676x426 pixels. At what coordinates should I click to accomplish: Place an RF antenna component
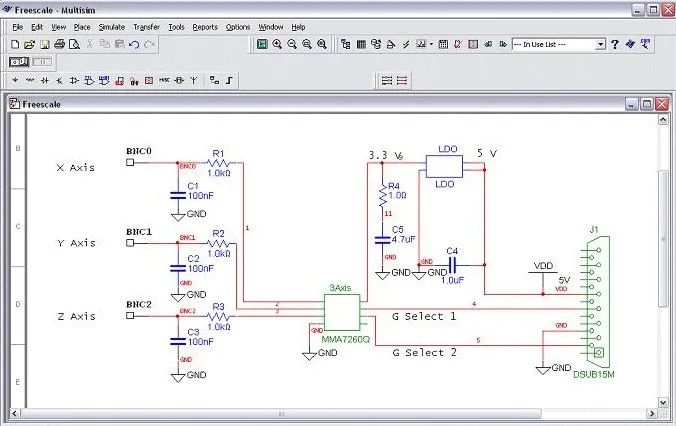[x=194, y=80]
